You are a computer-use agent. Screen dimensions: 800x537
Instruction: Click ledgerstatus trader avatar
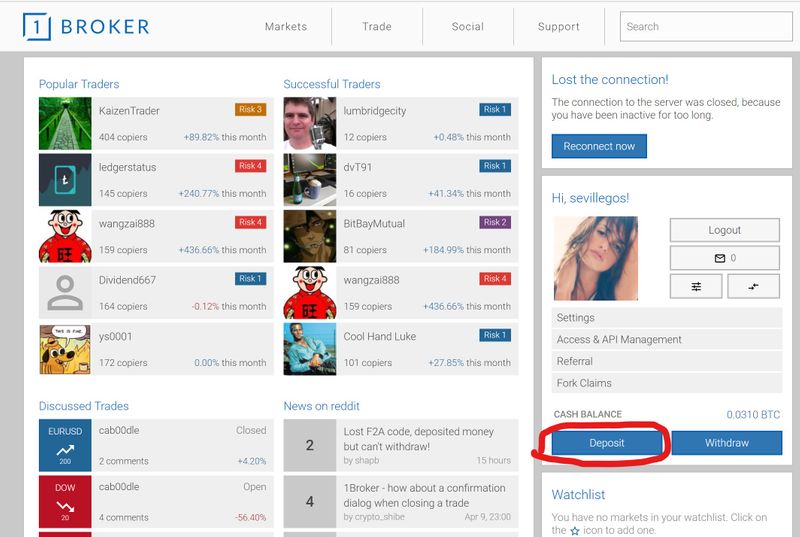pos(65,179)
